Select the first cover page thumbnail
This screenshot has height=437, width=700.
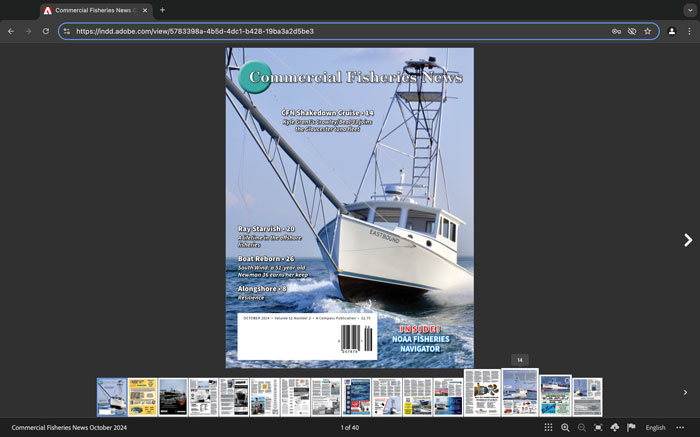(x=111, y=397)
